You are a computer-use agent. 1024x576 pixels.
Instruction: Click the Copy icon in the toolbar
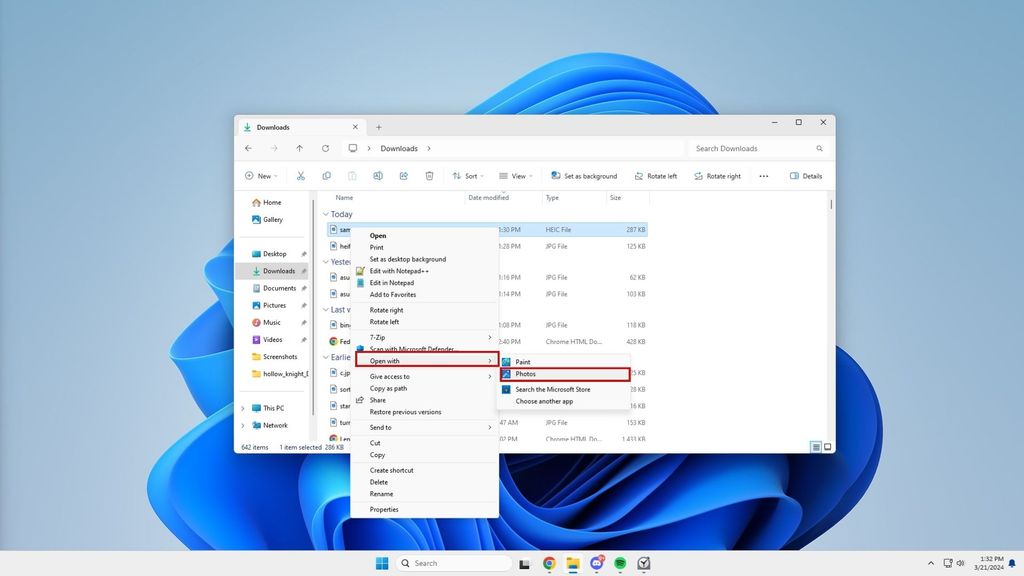[327, 175]
